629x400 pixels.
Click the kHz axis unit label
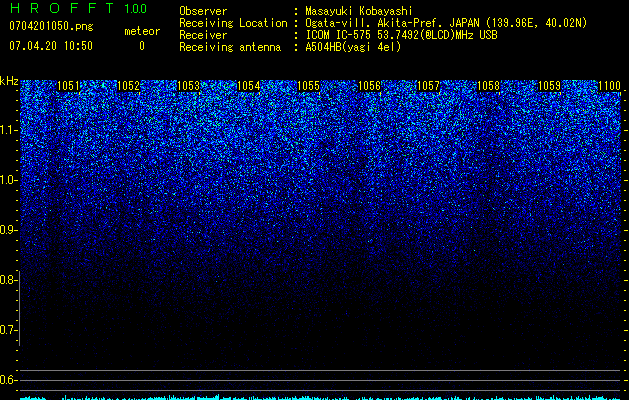tap(9, 81)
